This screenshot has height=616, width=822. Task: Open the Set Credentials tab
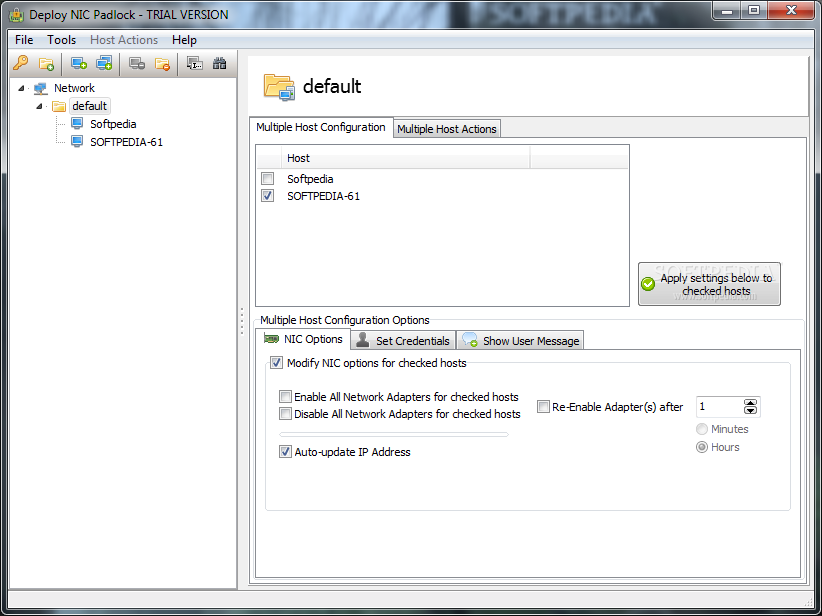pyautogui.click(x=403, y=341)
